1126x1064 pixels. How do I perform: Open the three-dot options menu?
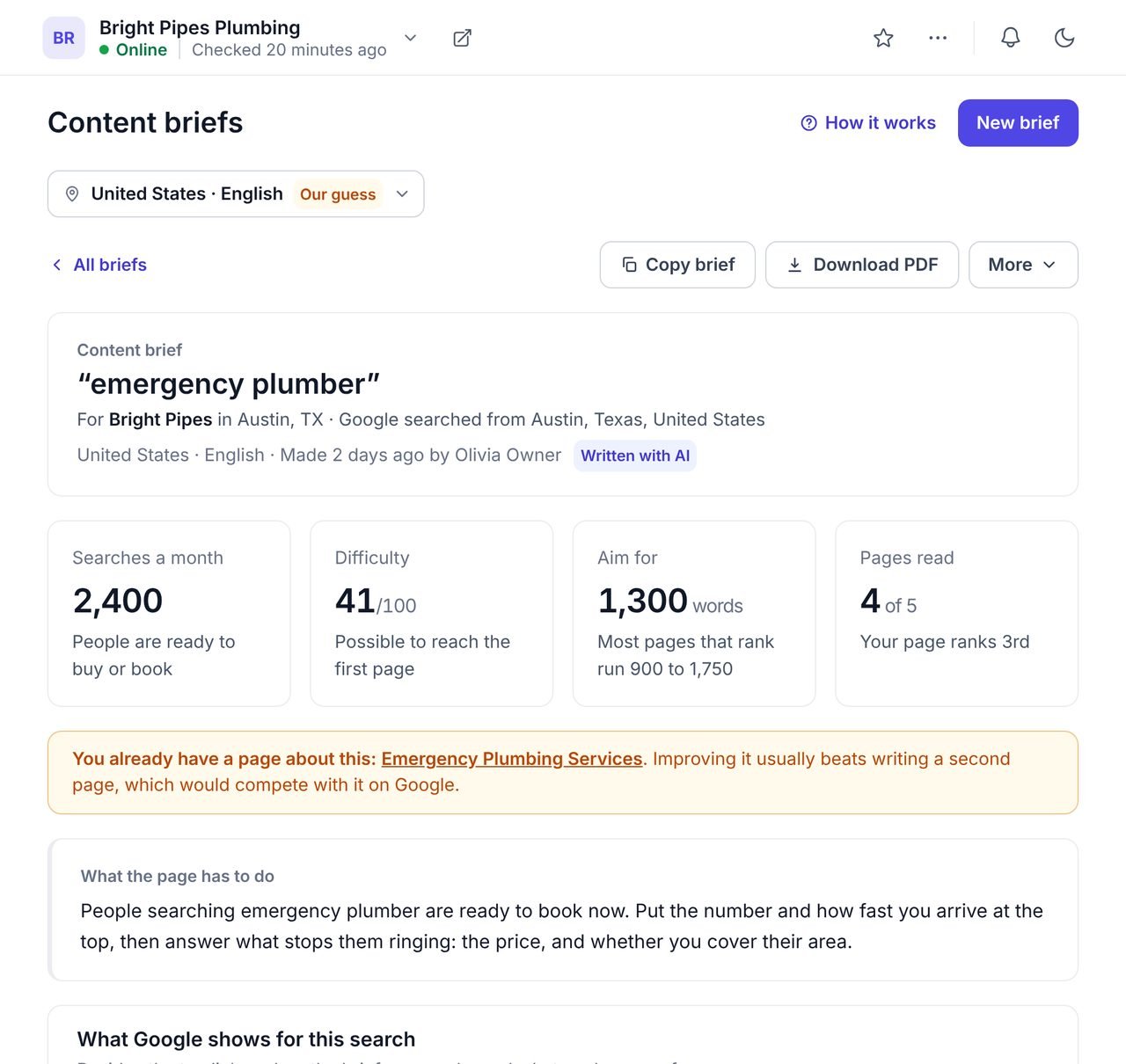coord(938,38)
